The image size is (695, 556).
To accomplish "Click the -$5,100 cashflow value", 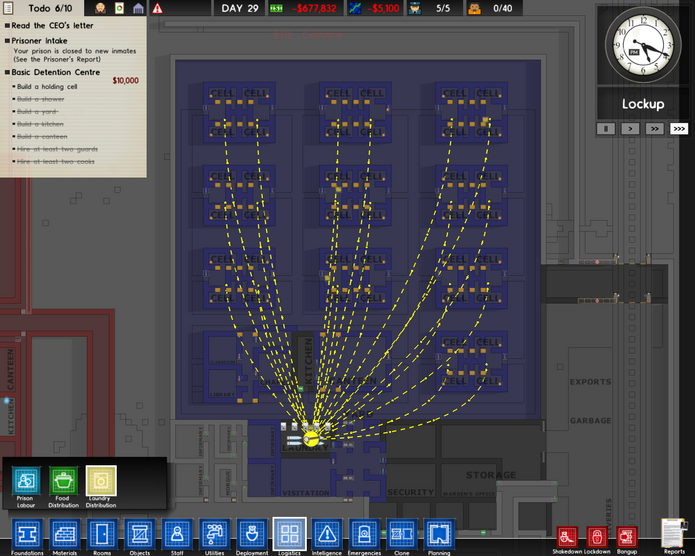I will point(383,8).
